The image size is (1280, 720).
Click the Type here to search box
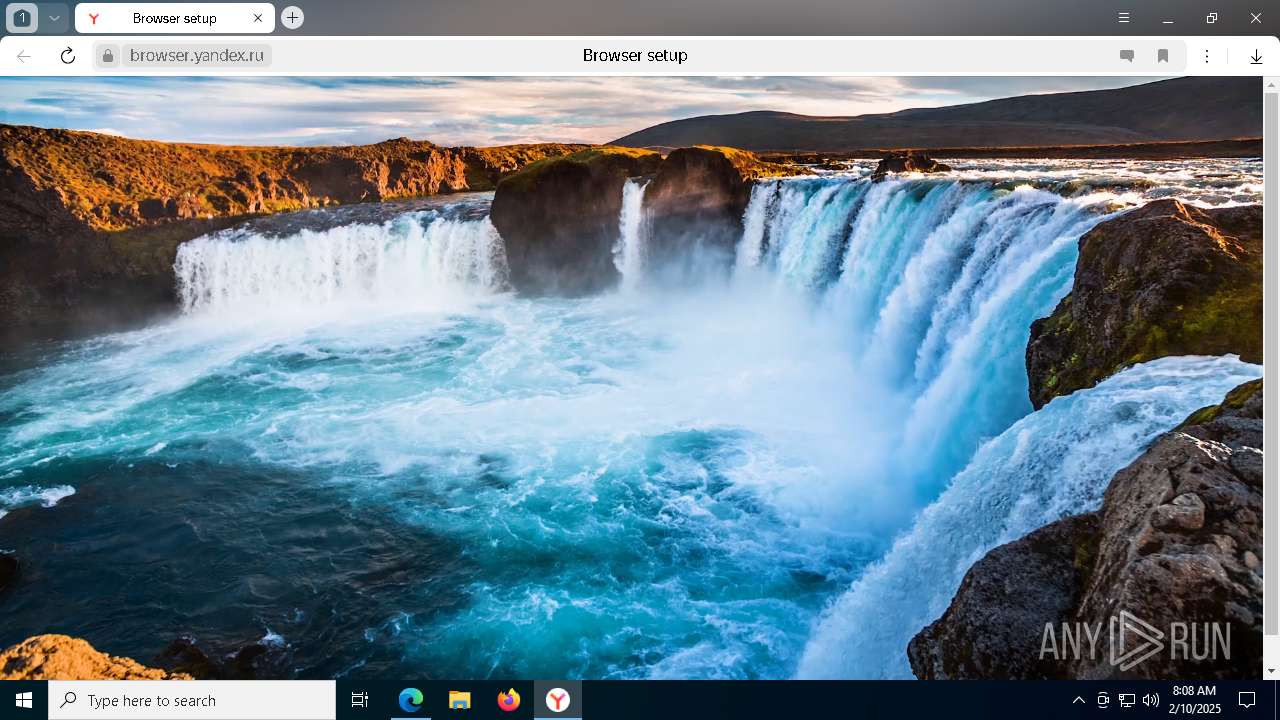point(192,700)
